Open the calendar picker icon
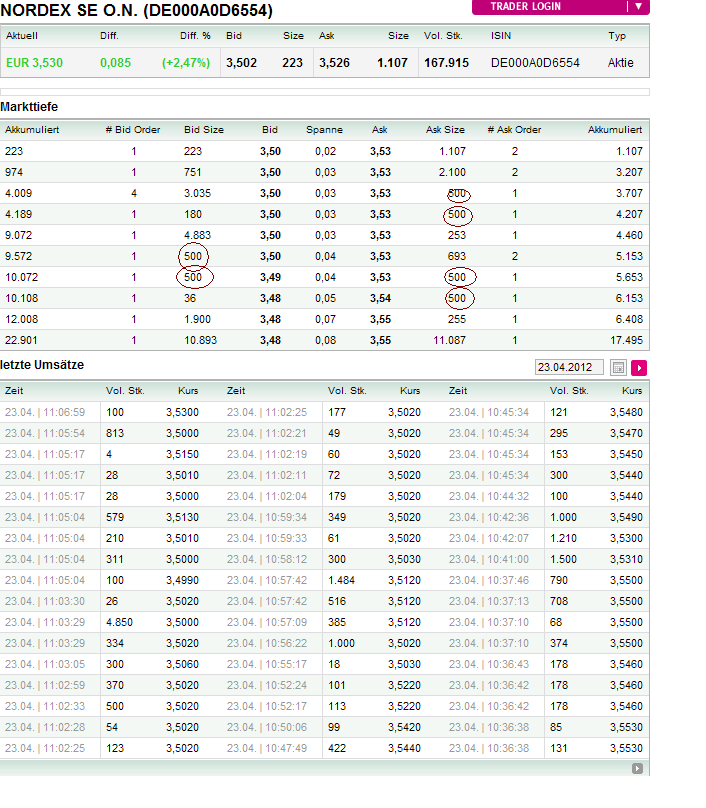Screen dimensions: 706x808 (x=618, y=367)
